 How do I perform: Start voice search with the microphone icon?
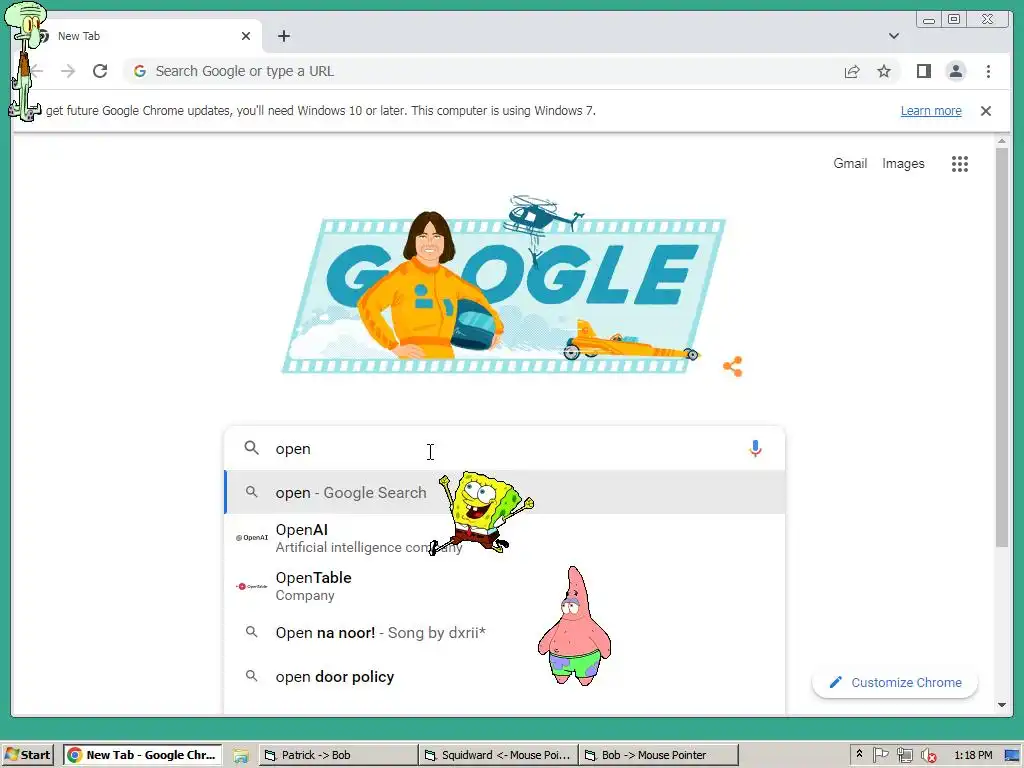755,449
